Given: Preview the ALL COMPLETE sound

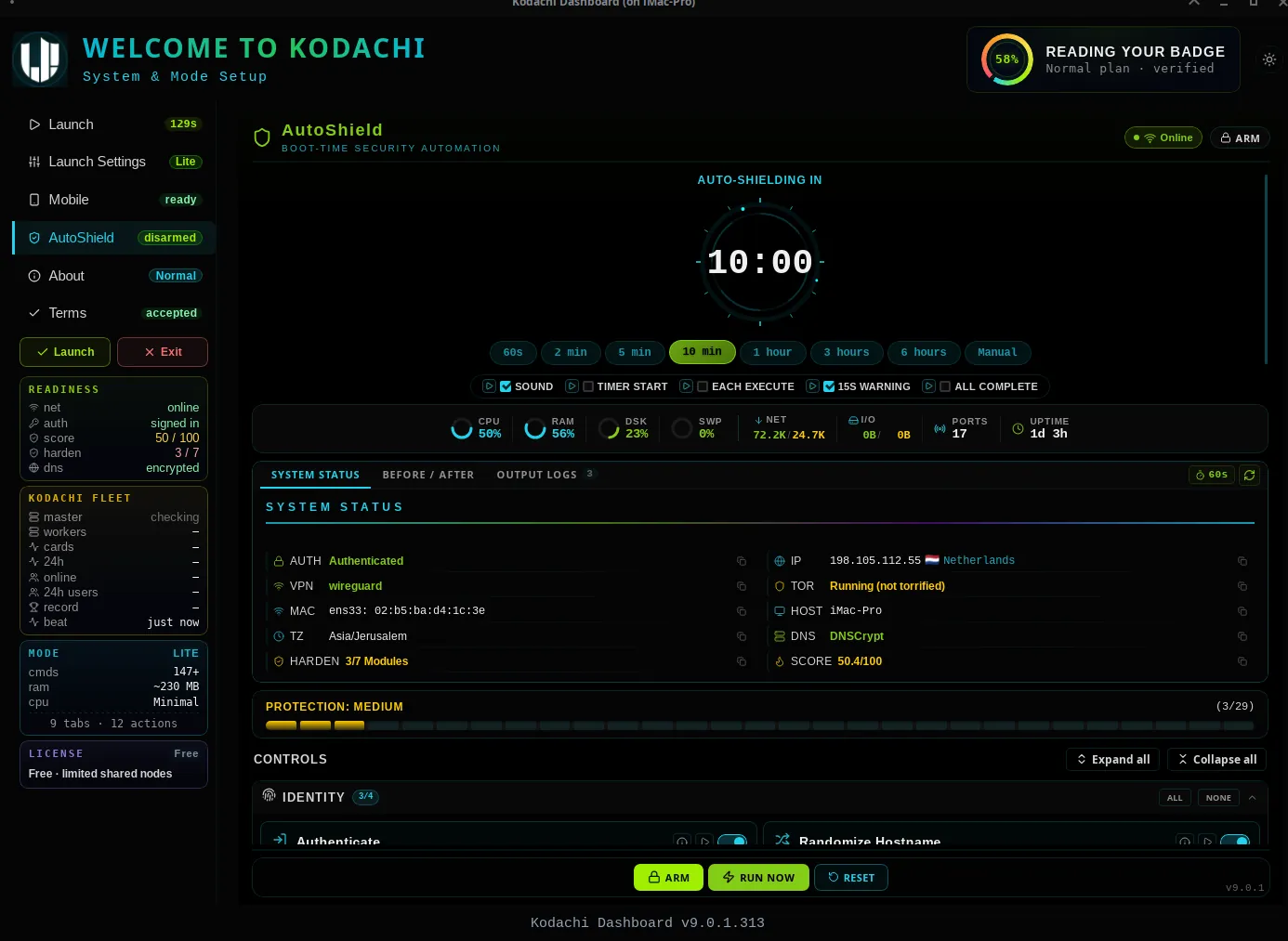Looking at the screenshot, I should tap(928, 386).
